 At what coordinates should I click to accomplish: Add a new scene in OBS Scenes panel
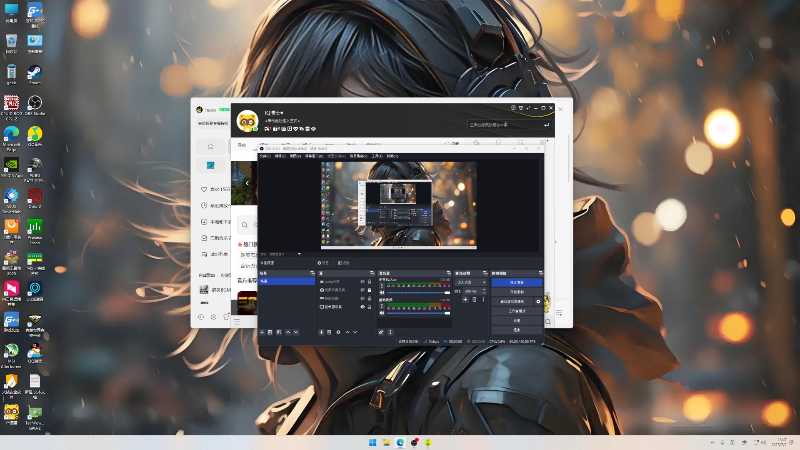[262, 332]
